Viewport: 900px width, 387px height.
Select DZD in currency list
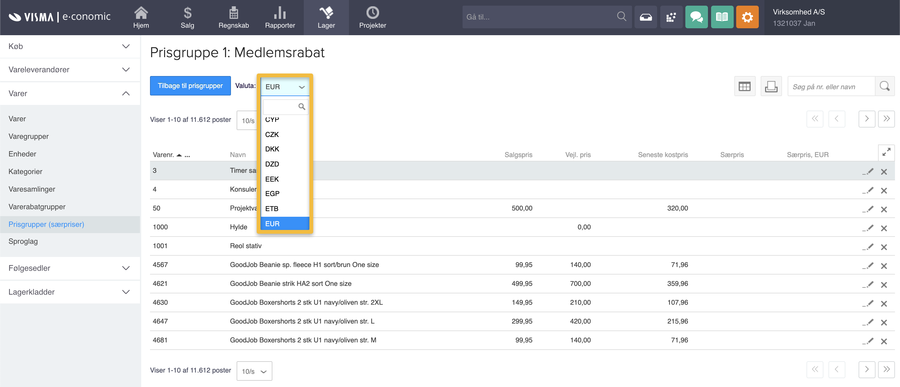pyautogui.click(x=285, y=164)
